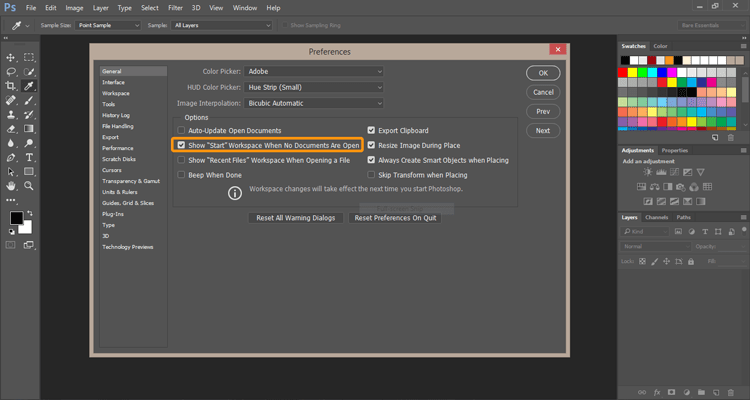Select the Eraser tool

tap(11, 129)
